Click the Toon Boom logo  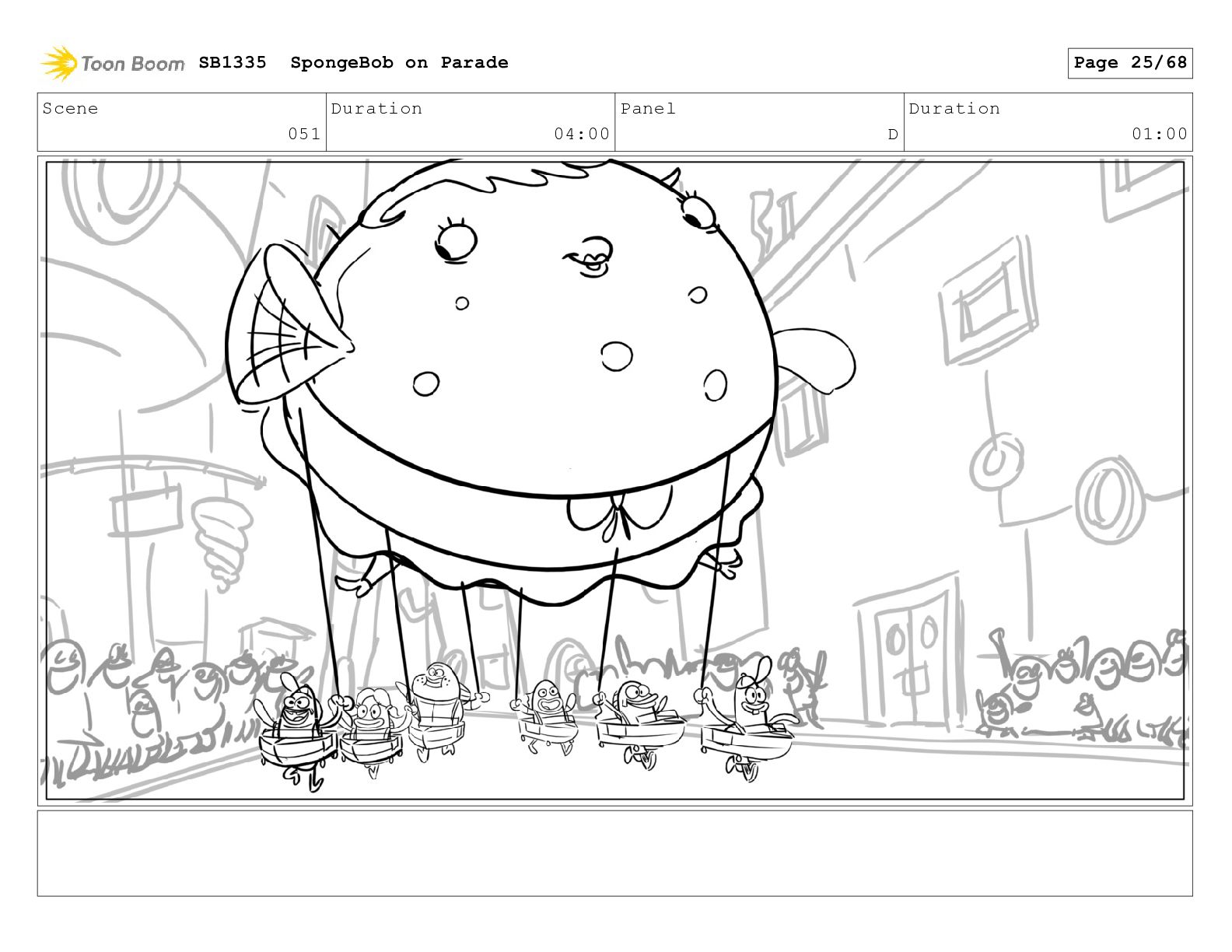(x=113, y=63)
